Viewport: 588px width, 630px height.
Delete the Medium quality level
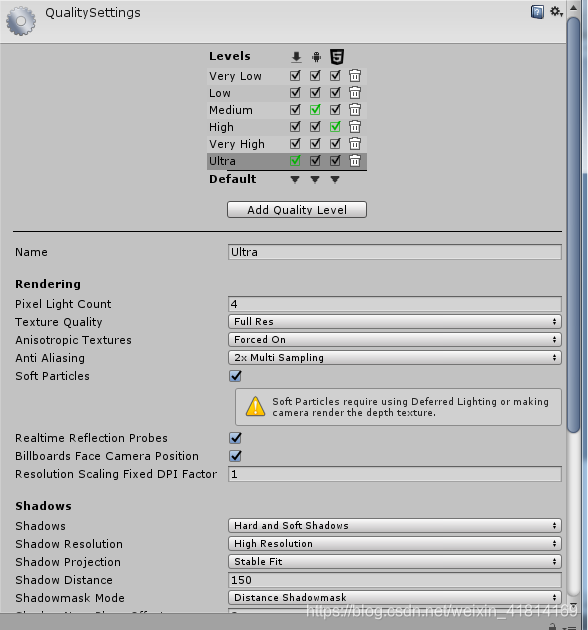(354, 110)
